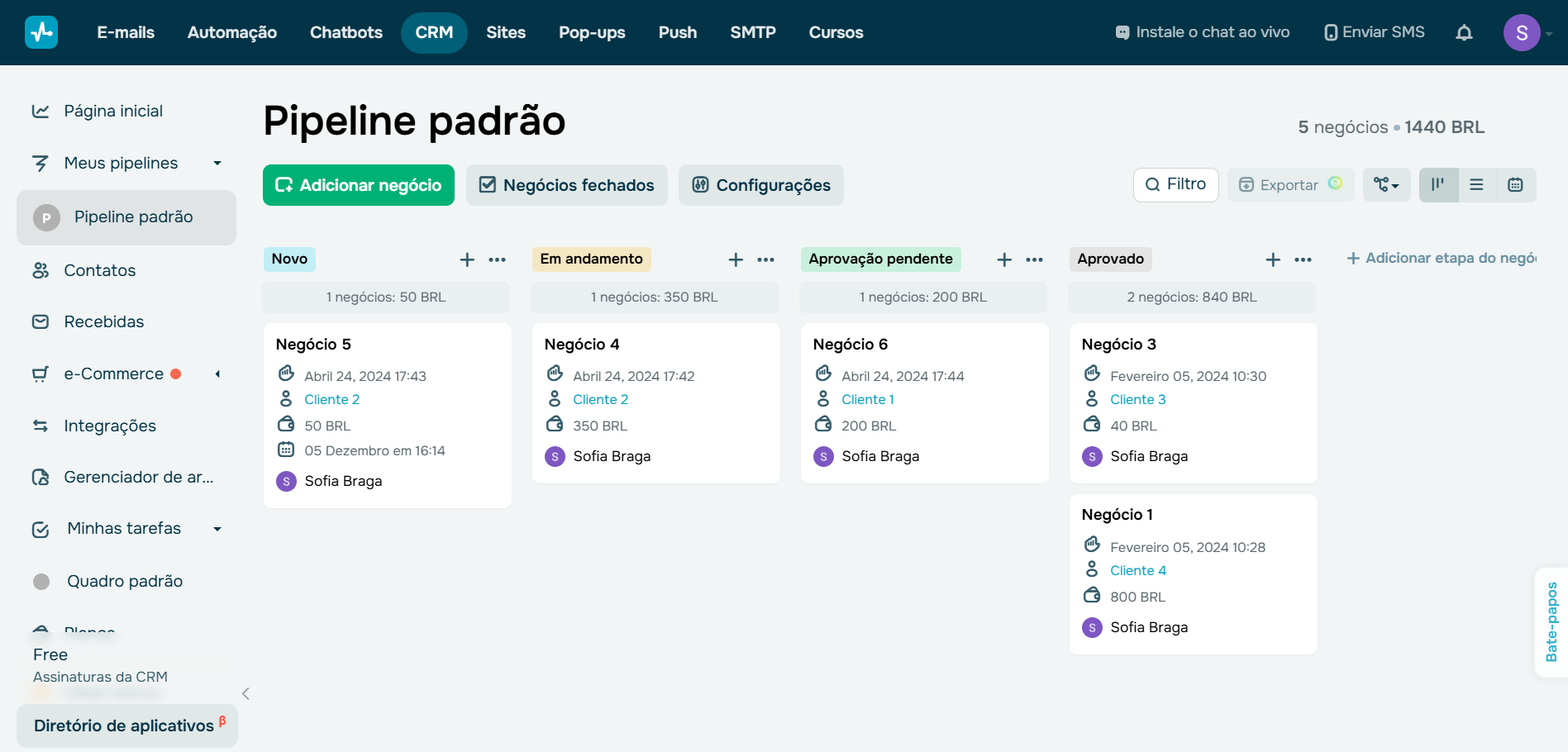1568x752 pixels.
Task: Open the Cursos menu
Action: click(836, 32)
